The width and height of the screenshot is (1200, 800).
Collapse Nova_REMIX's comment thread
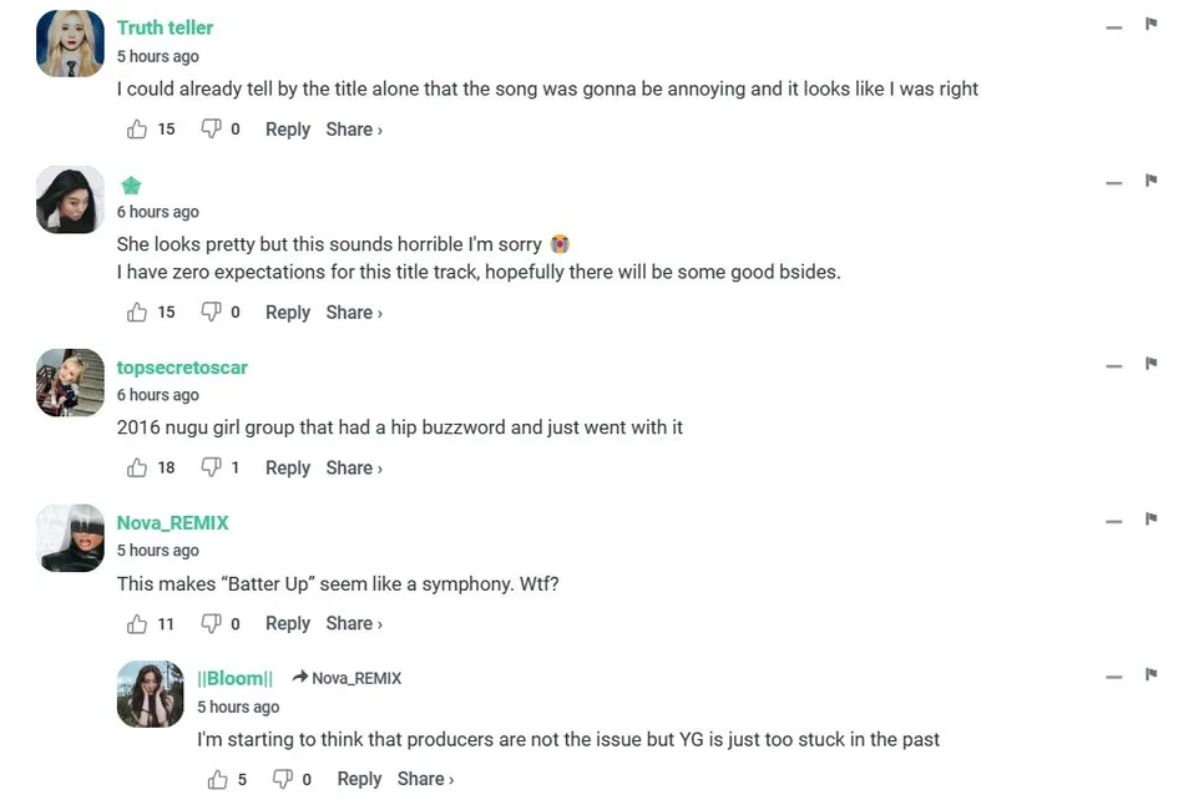coord(1114,522)
